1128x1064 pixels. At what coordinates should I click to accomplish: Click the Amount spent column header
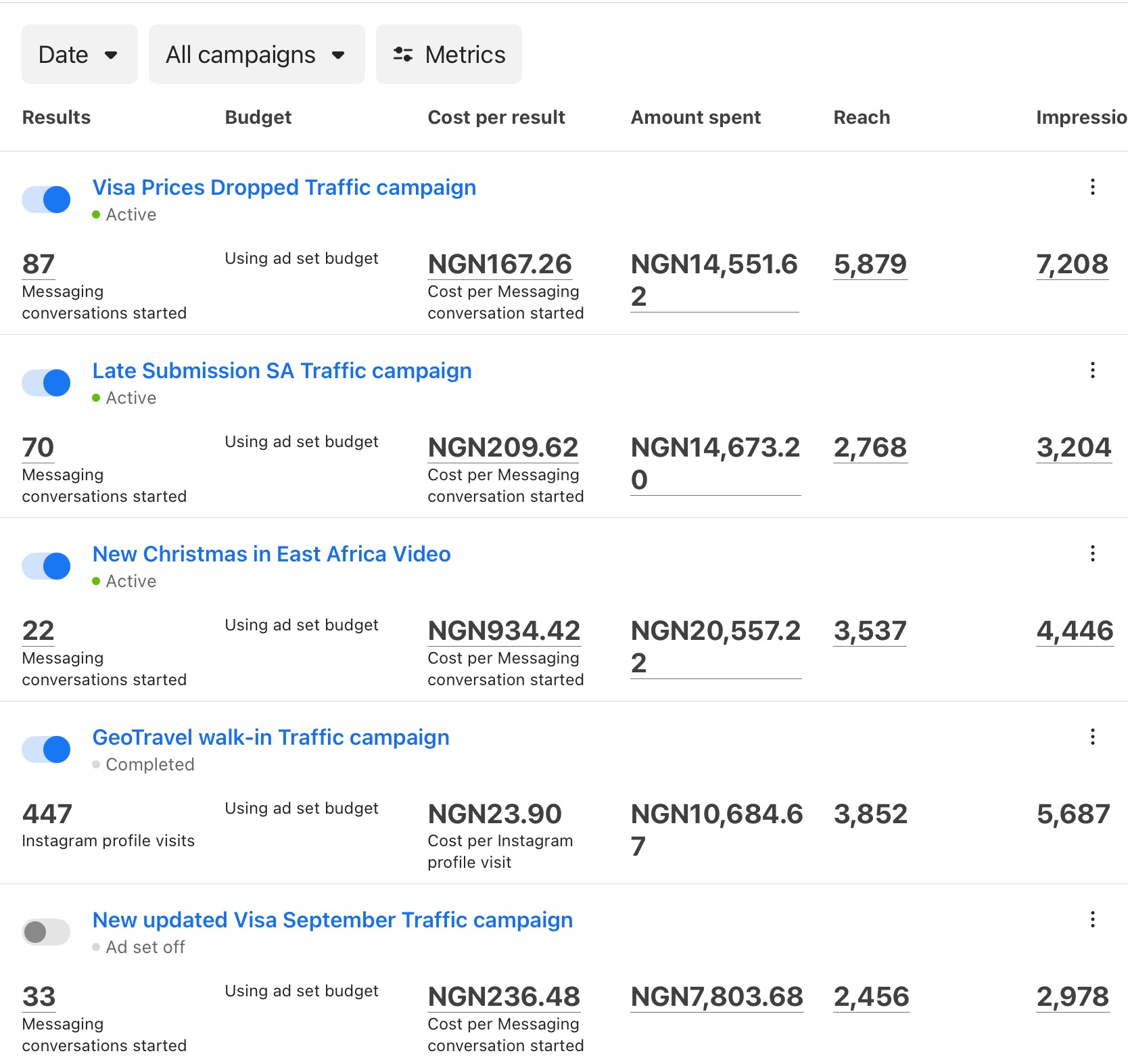pos(695,118)
